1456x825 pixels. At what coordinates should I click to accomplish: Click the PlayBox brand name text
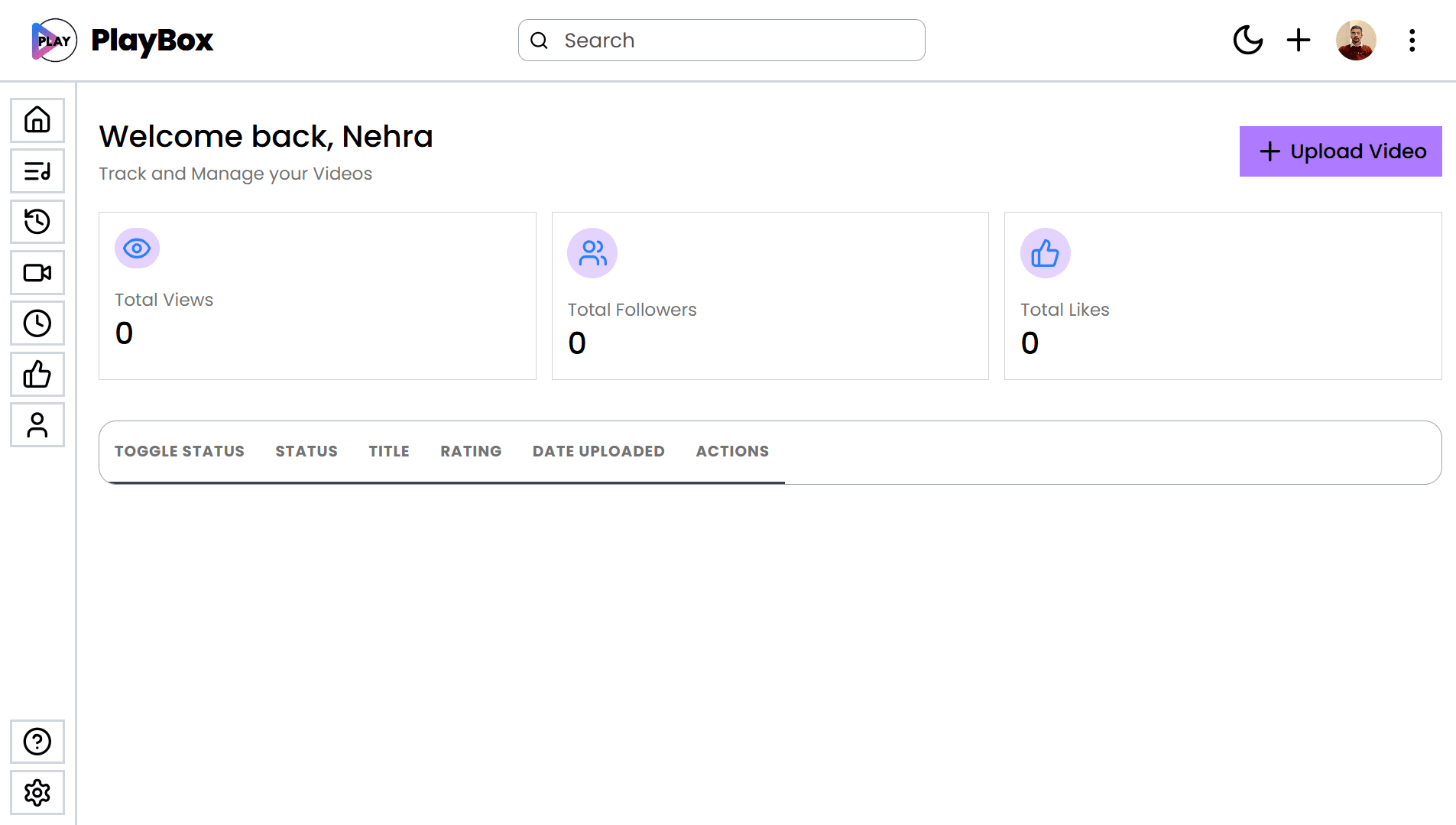pos(152,41)
